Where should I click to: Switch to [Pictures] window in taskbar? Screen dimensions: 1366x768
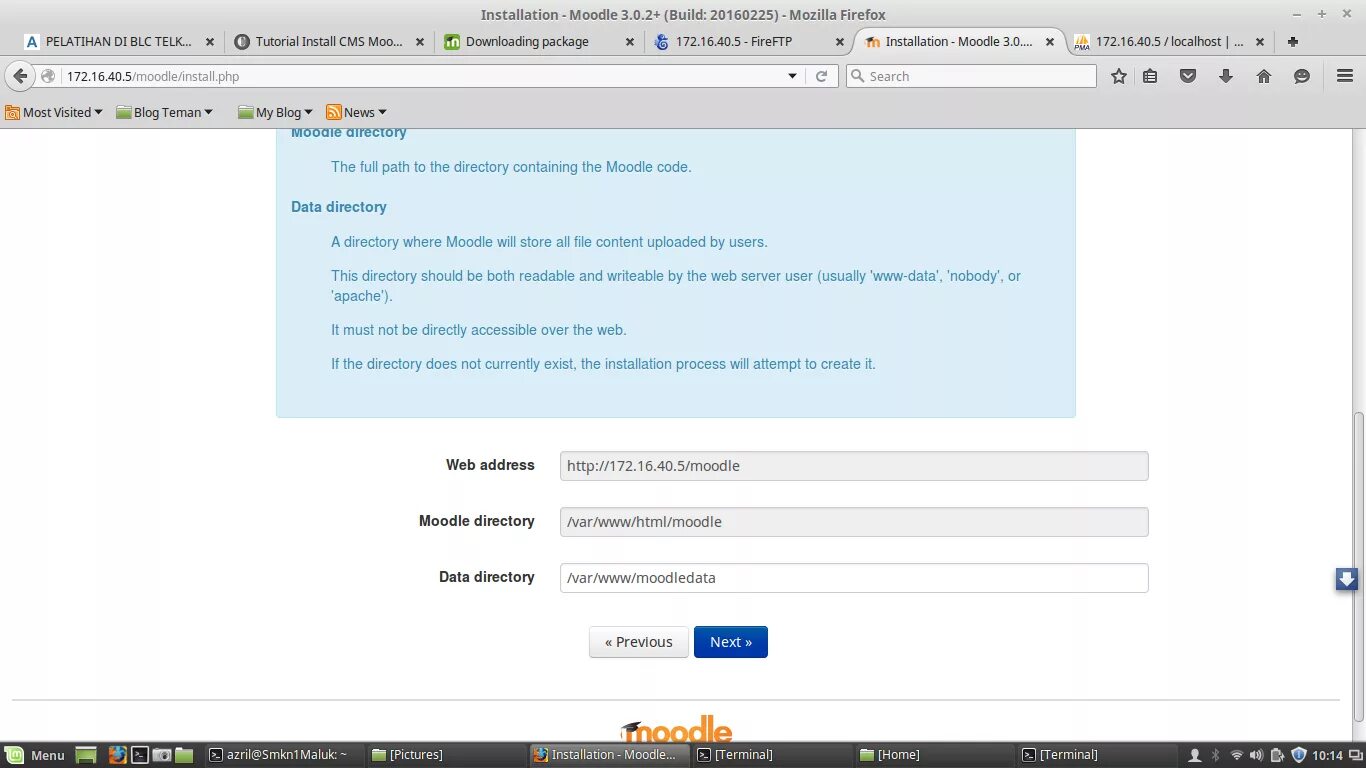click(x=447, y=755)
